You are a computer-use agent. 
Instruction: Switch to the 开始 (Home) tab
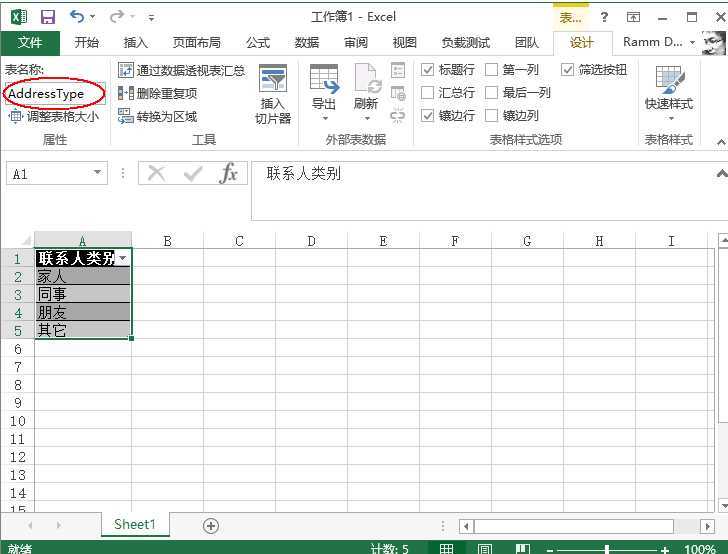tap(87, 43)
